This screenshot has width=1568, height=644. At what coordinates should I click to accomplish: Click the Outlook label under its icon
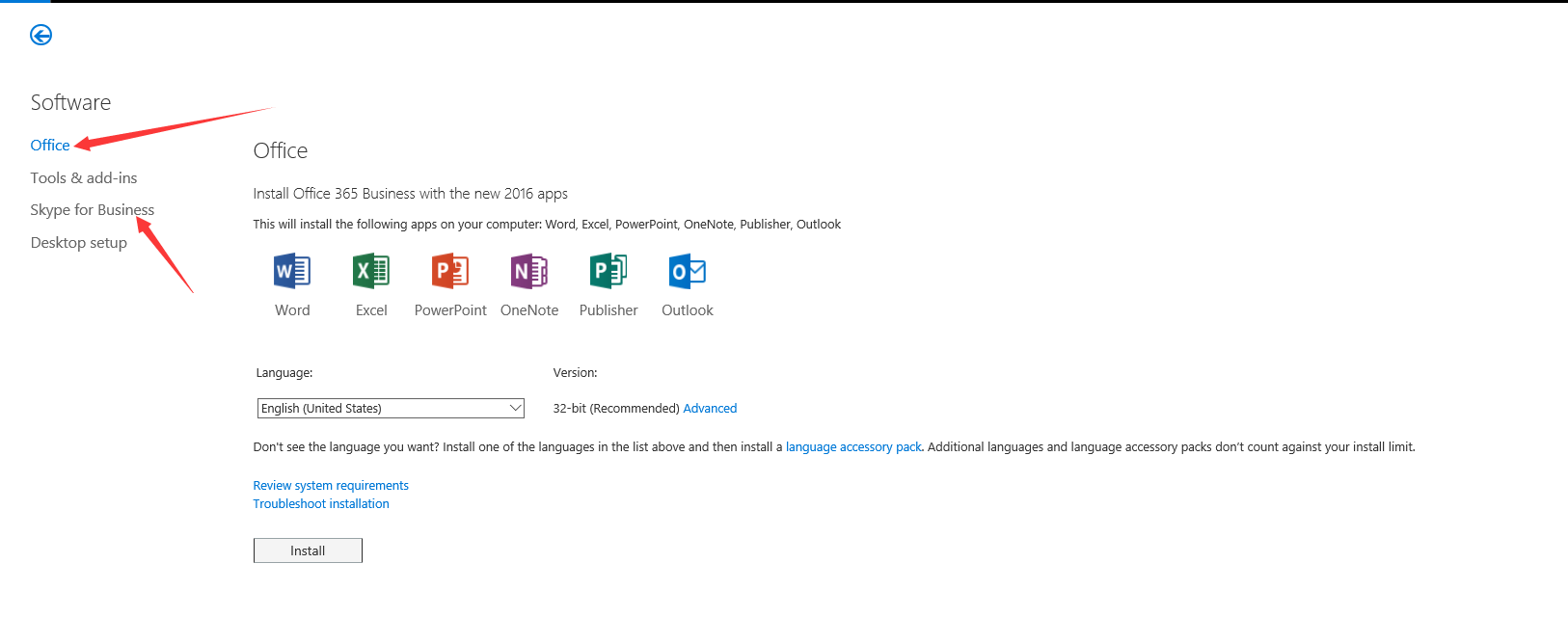688,310
